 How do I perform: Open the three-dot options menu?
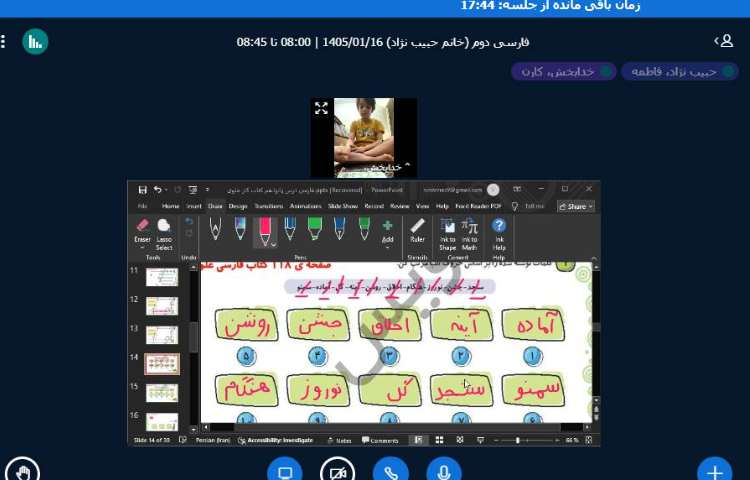[3, 42]
